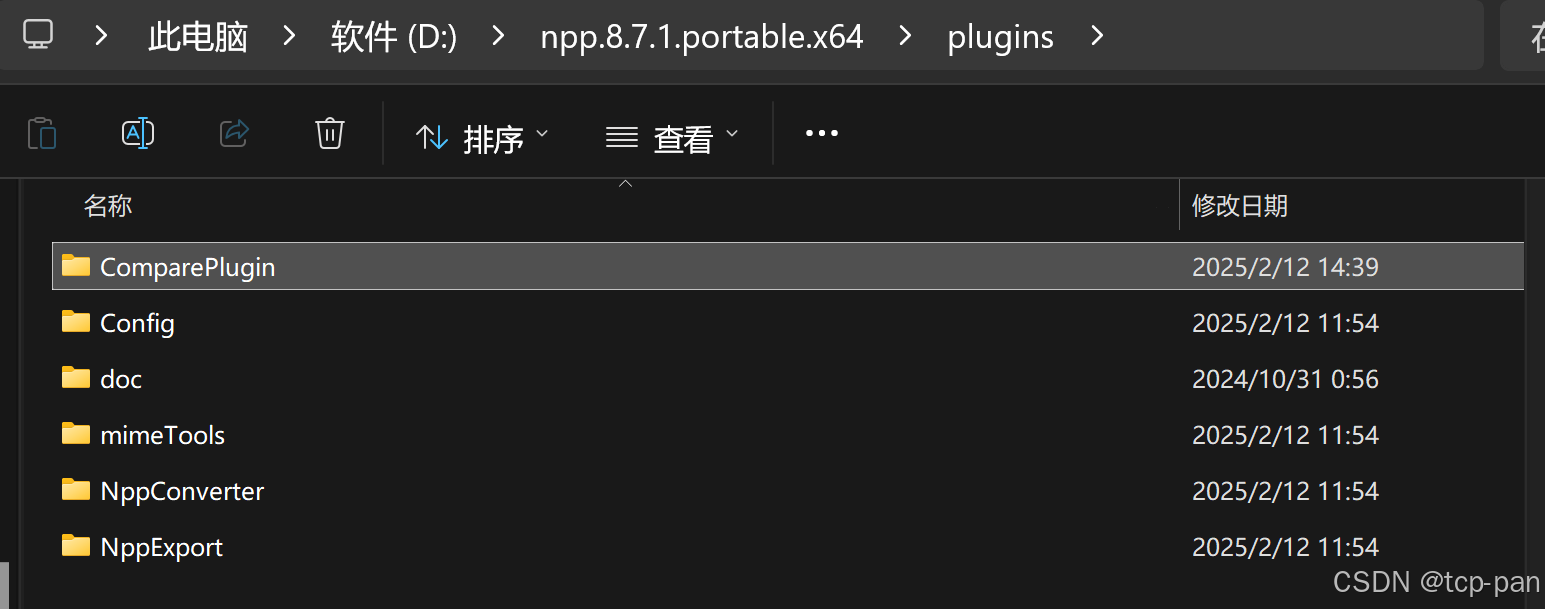Open the 排序 sort dropdown
The height and width of the screenshot is (609, 1545).
point(482,137)
